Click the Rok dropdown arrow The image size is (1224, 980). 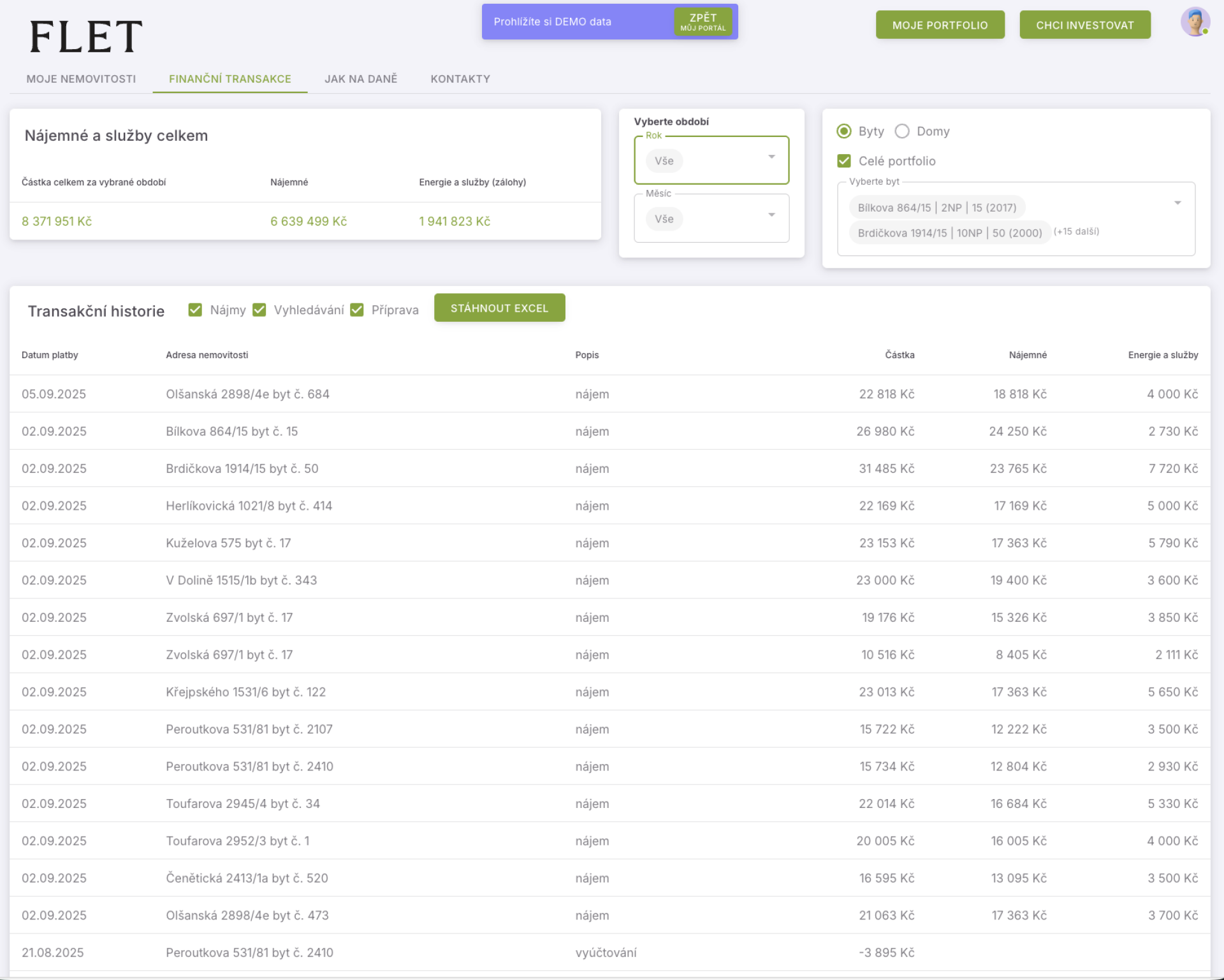(x=771, y=157)
